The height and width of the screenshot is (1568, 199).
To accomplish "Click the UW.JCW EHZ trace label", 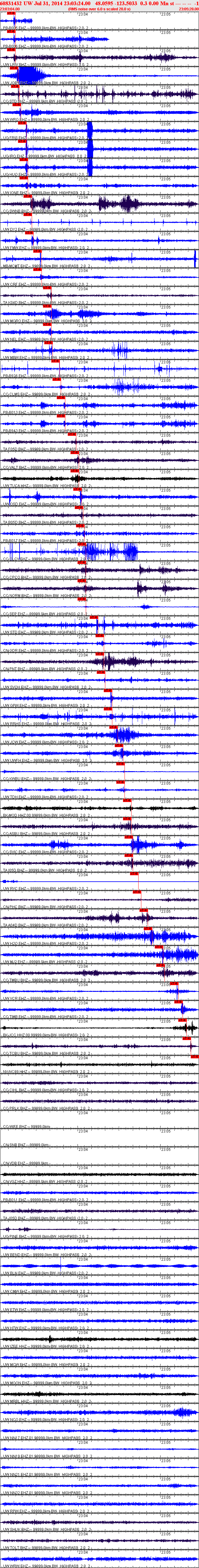I will click(x=46, y=742).
